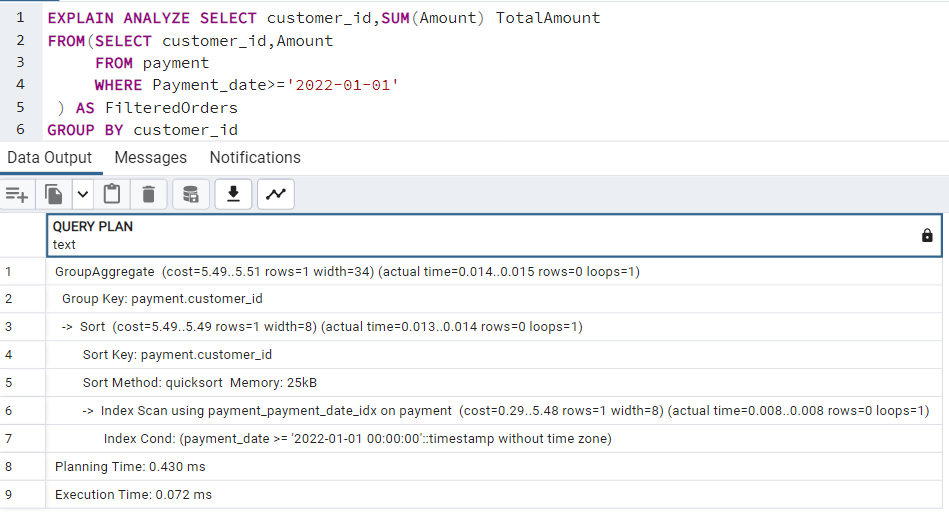Place cursor on GROUP BY line in editor
Image resolution: width=949 pixels, height=514 pixels.
point(143,130)
